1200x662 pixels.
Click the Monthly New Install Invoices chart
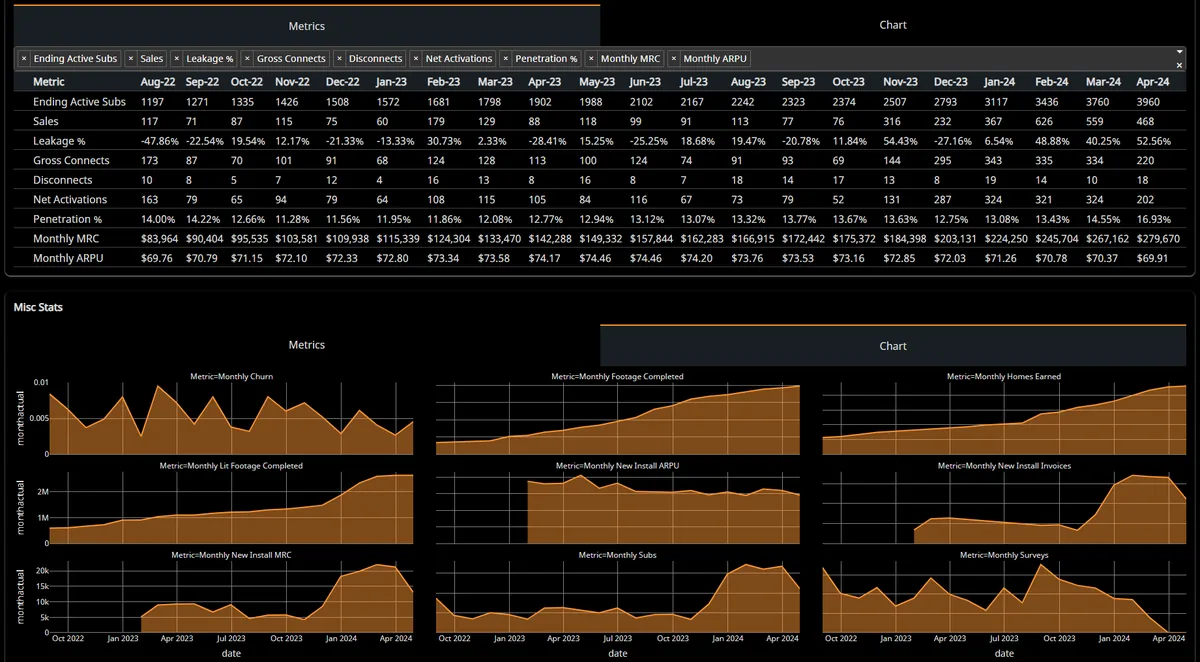point(1004,508)
